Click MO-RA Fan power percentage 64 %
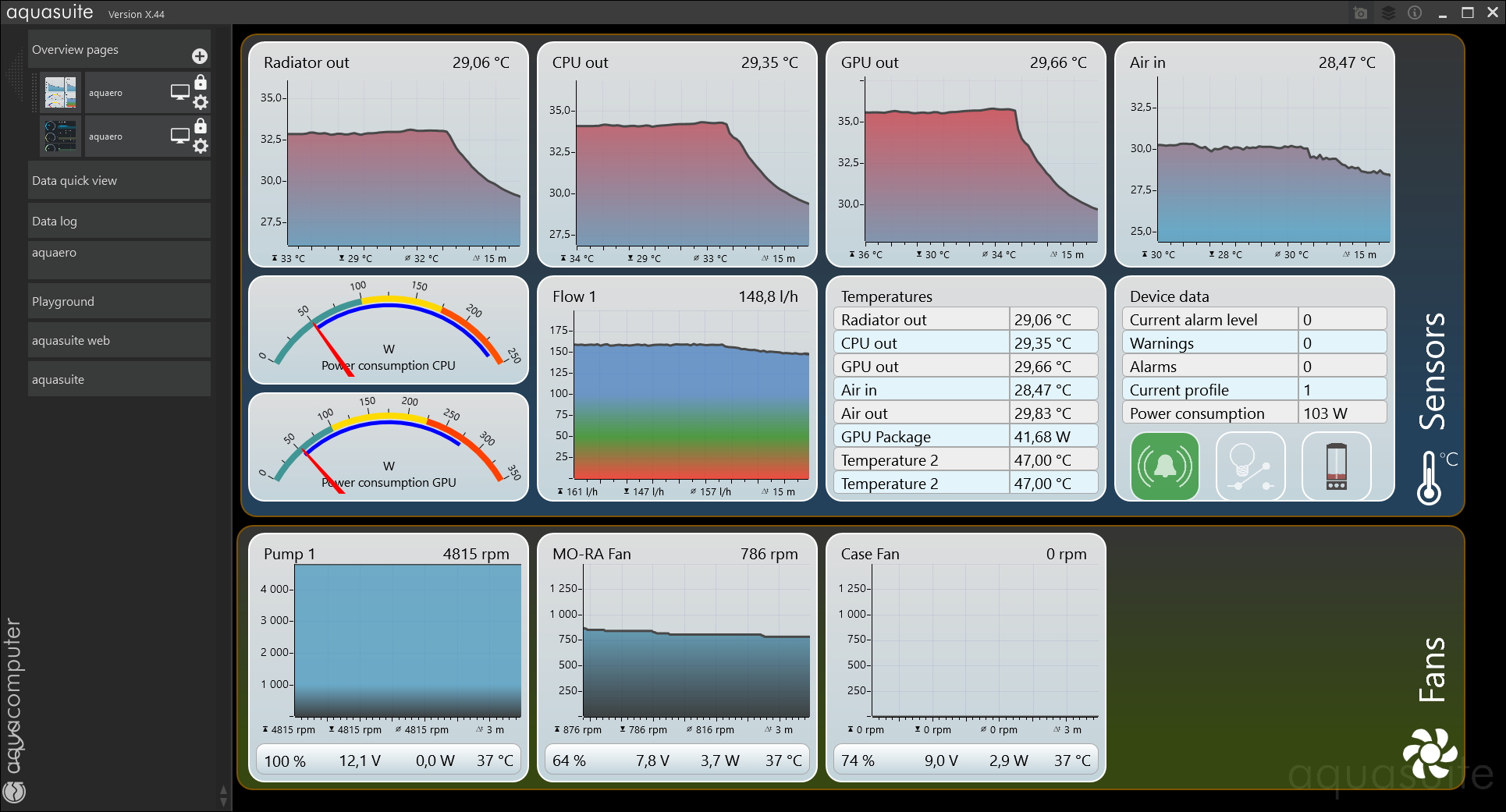The height and width of the screenshot is (812, 1506). click(x=569, y=761)
